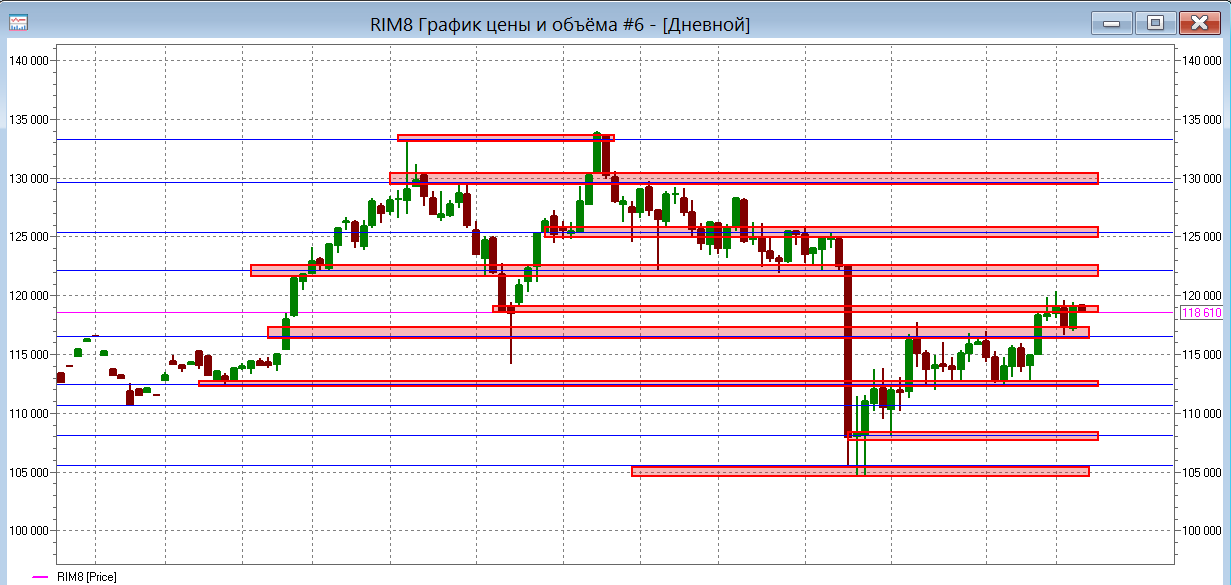Viewport: 1231px width, 585px height.
Task: Click '140 000' on the right price axis
Action: tap(1203, 61)
